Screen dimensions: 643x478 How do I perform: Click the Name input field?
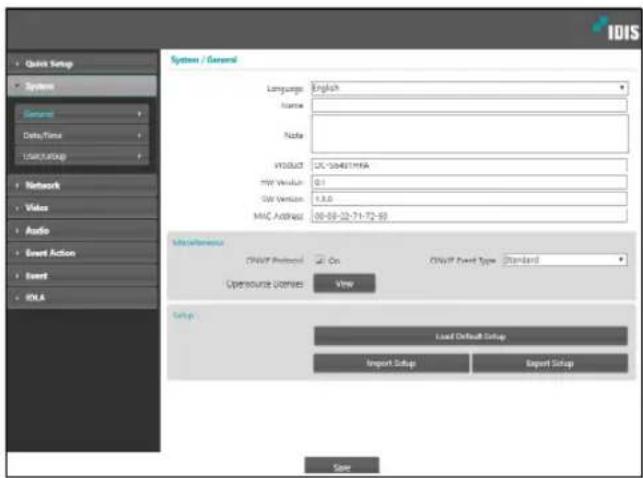pyautogui.click(x=470, y=105)
